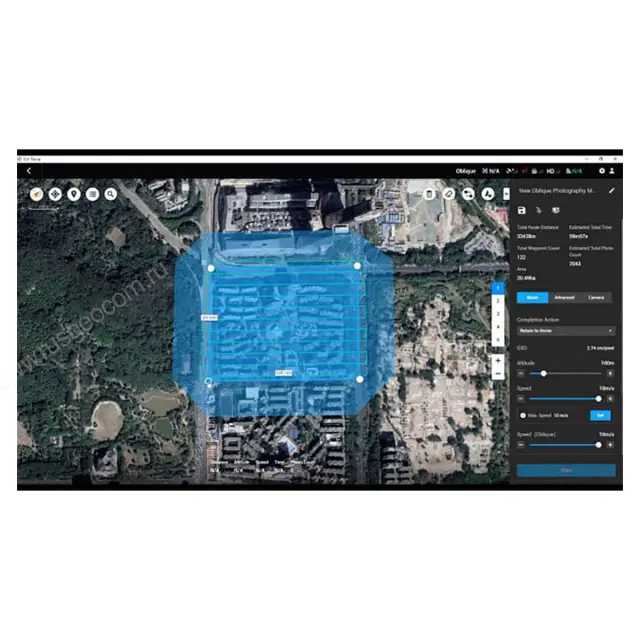Click the Altitude slider handle
The height and width of the screenshot is (640, 640).
[543, 373]
